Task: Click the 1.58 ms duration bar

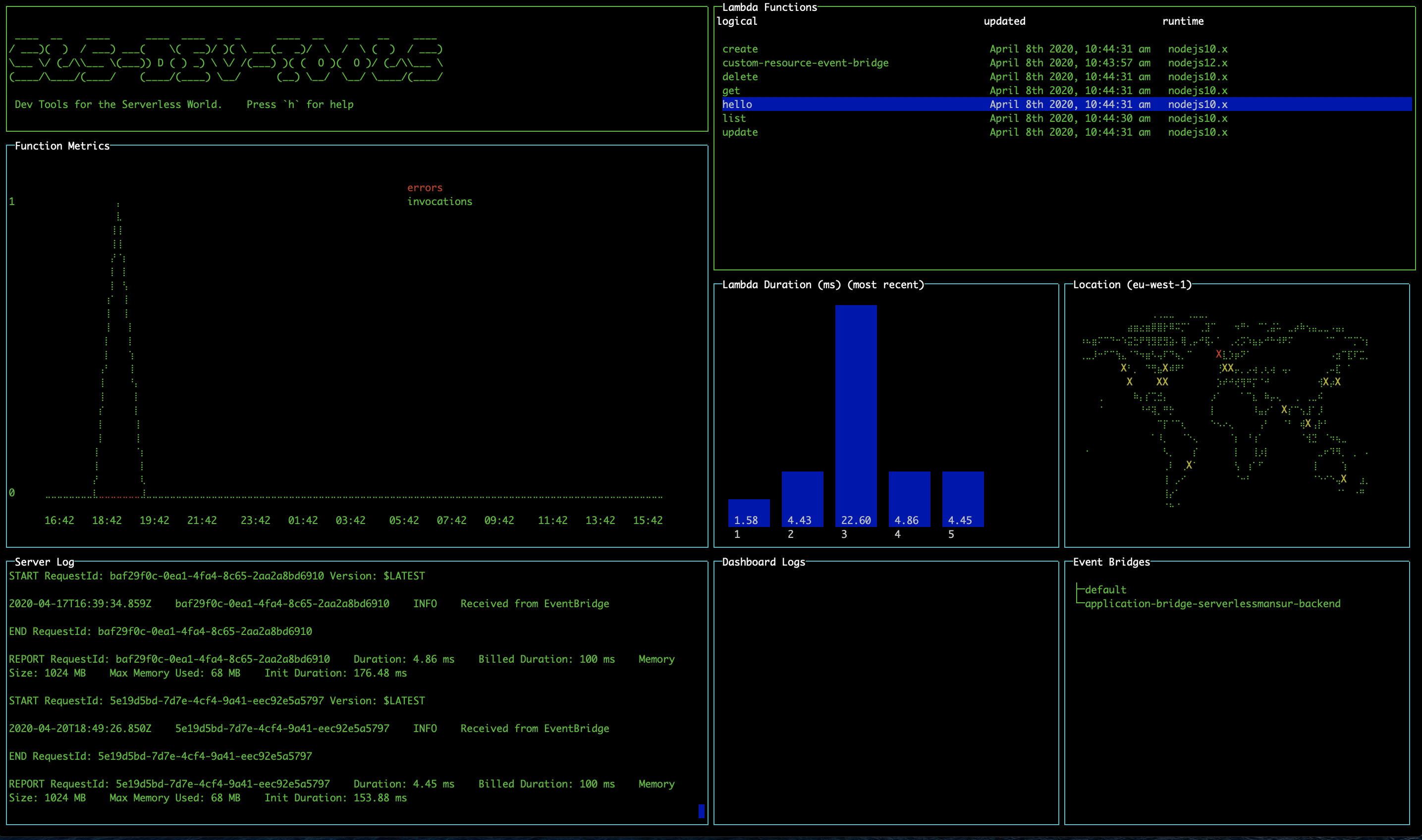Action: coord(748,513)
